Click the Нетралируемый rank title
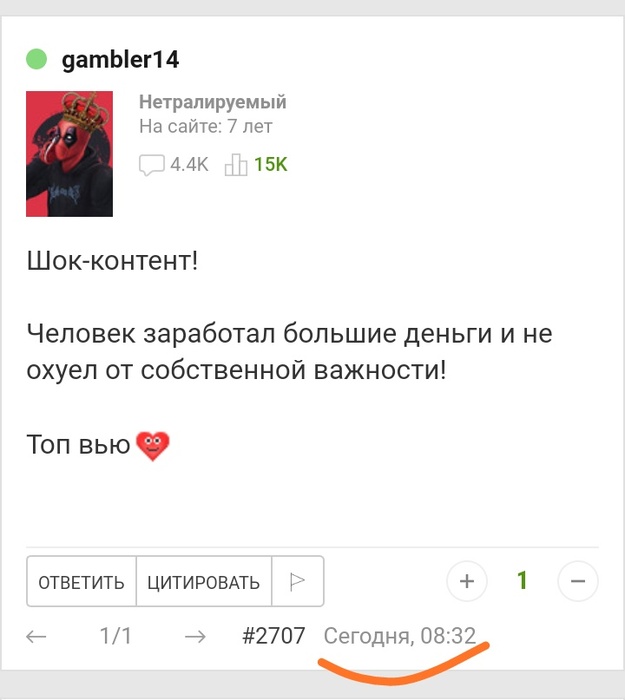Viewport: 625px width, 700px height. 212,102
